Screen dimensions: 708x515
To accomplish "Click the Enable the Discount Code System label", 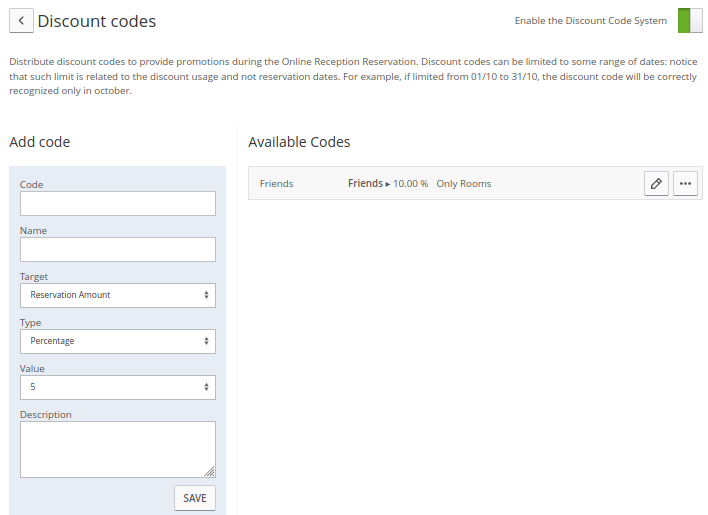I will (x=590, y=21).
